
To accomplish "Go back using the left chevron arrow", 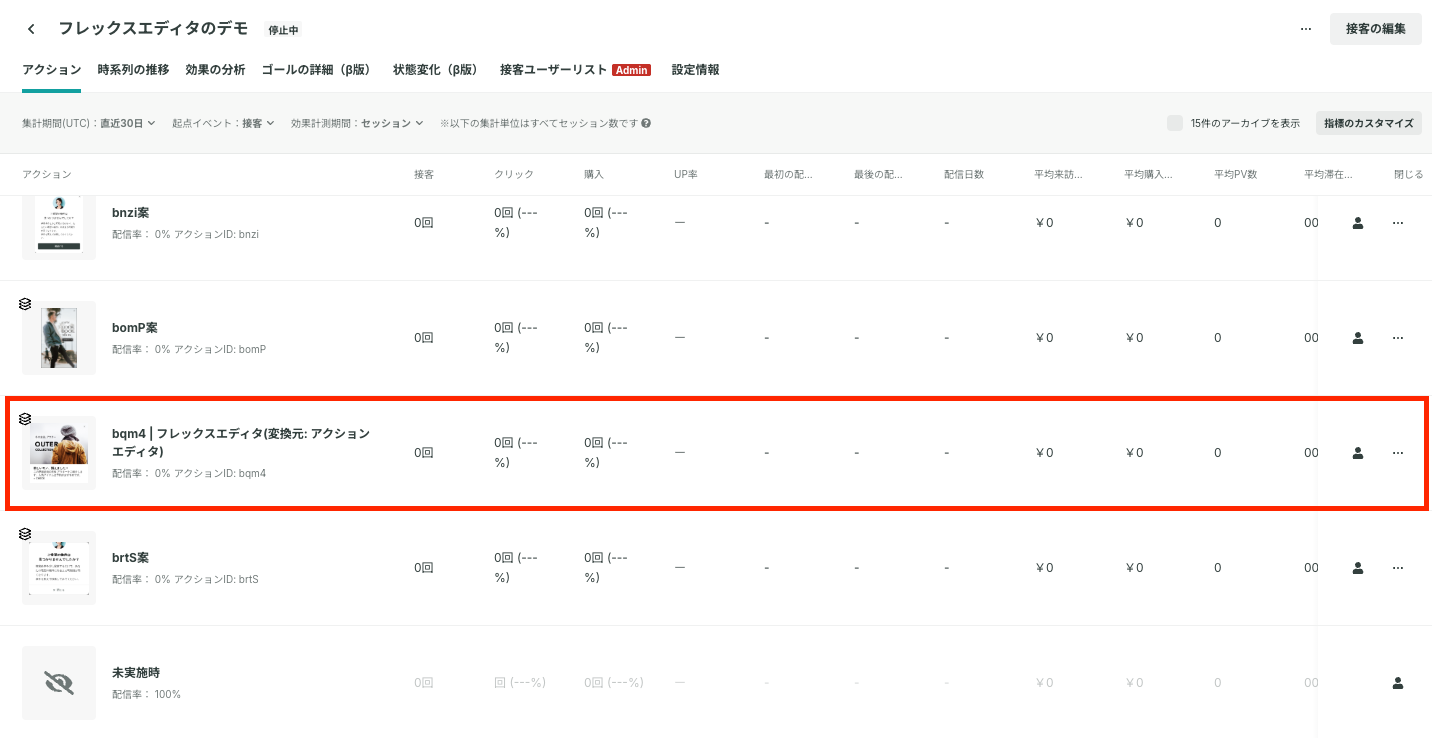I will point(31,29).
